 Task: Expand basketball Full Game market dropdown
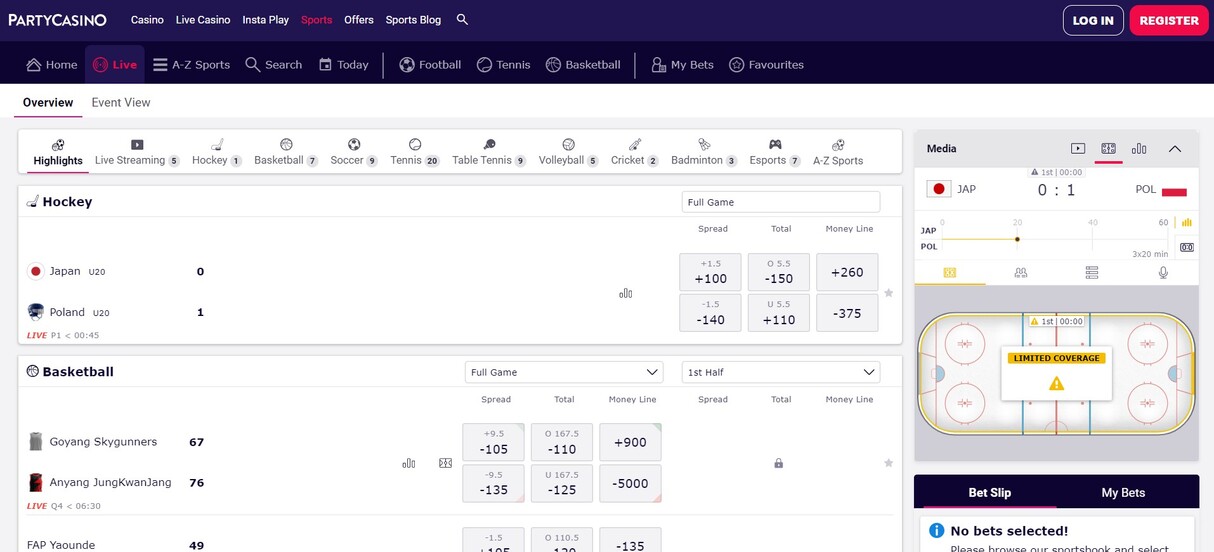(564, 372)
